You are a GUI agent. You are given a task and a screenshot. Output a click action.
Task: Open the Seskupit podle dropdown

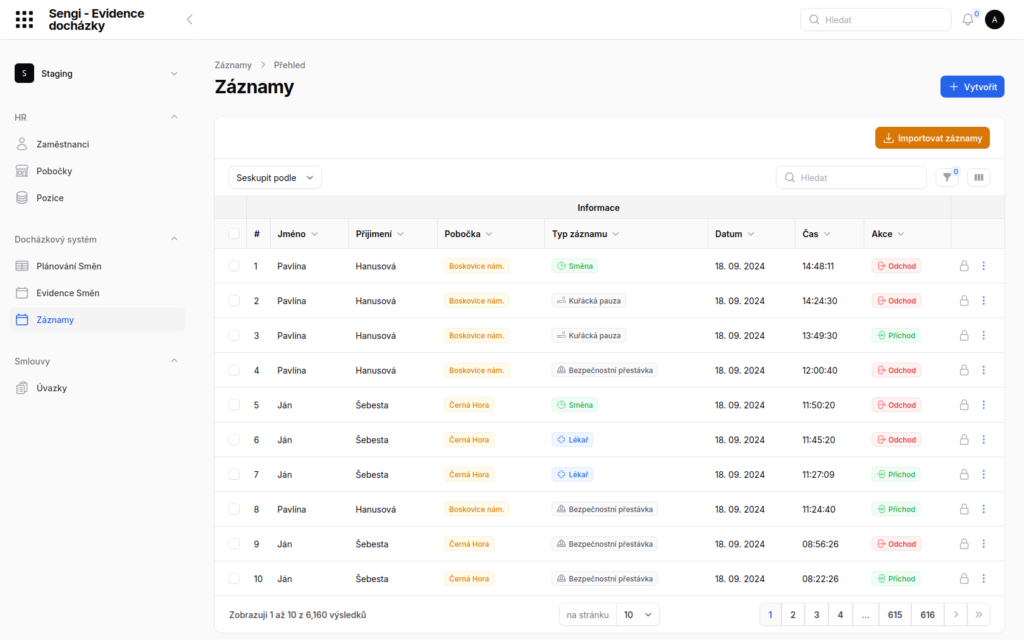coord(275,178)
